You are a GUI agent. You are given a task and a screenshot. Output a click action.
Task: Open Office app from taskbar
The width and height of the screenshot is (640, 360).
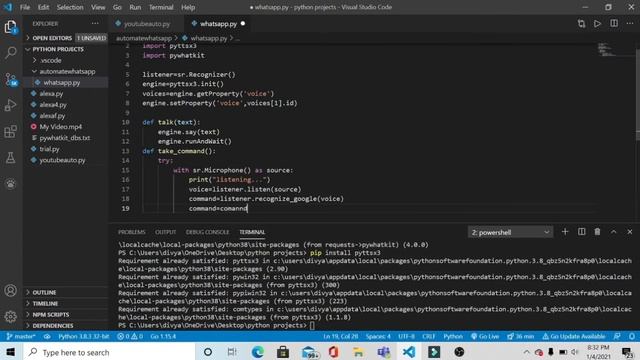pyautogui.click(x=333, y=351)
